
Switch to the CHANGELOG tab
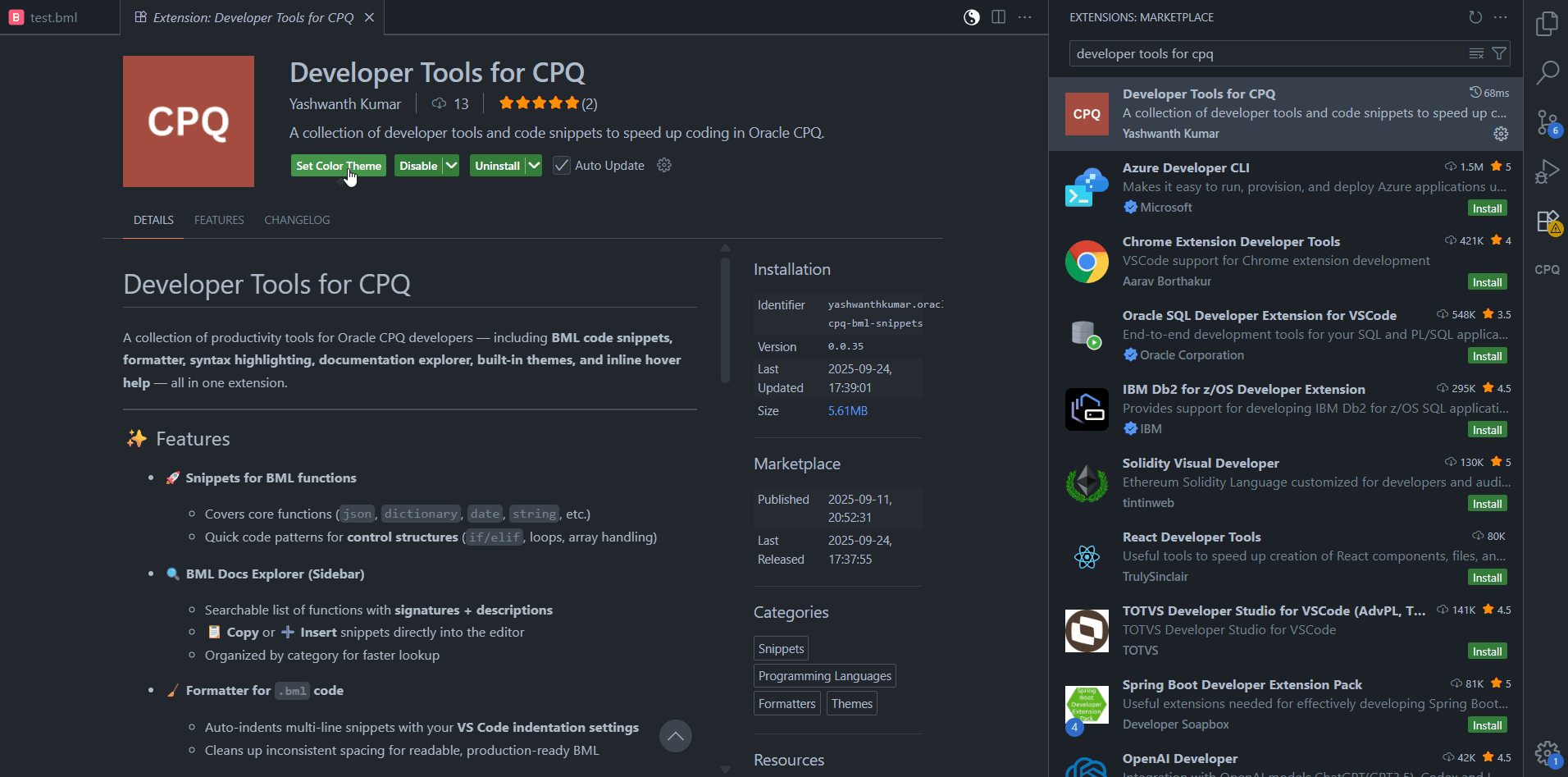(x=297, y=220)
